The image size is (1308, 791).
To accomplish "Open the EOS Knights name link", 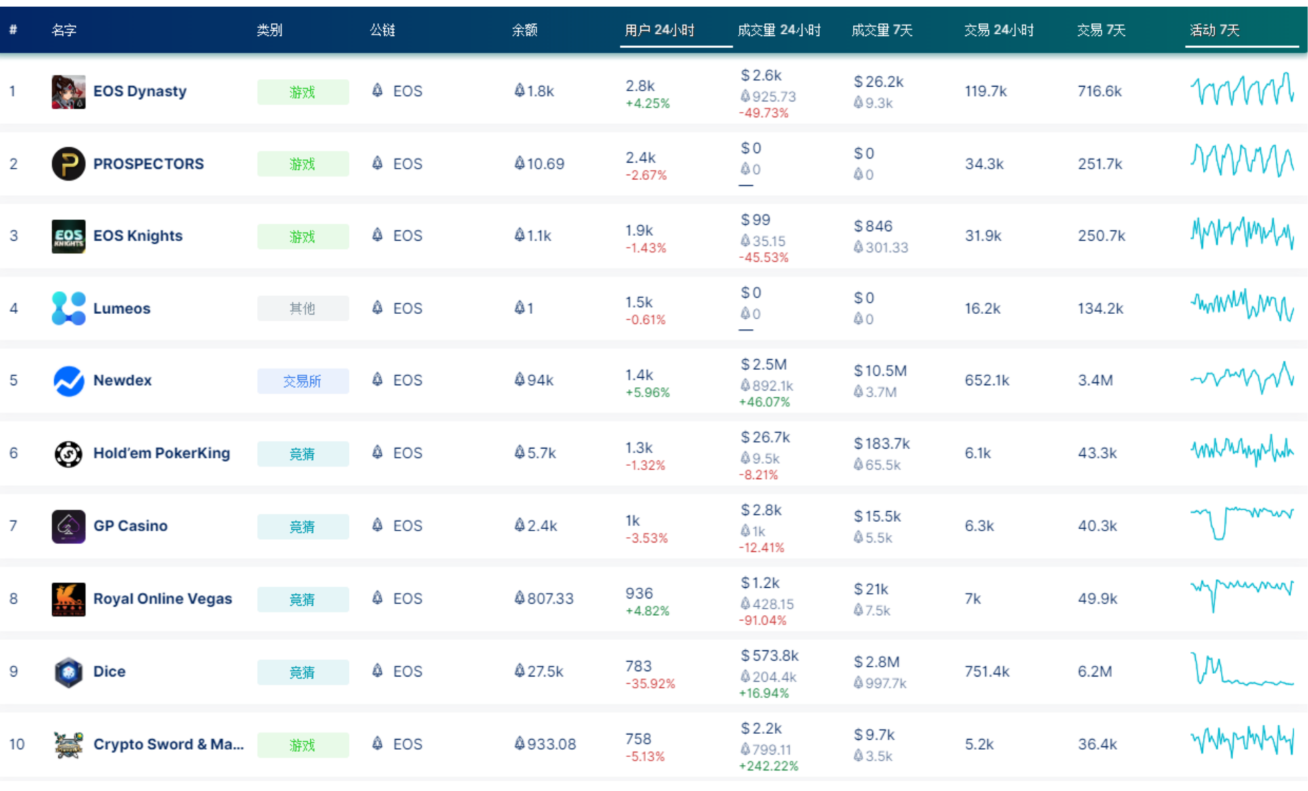I will (138, 236).
